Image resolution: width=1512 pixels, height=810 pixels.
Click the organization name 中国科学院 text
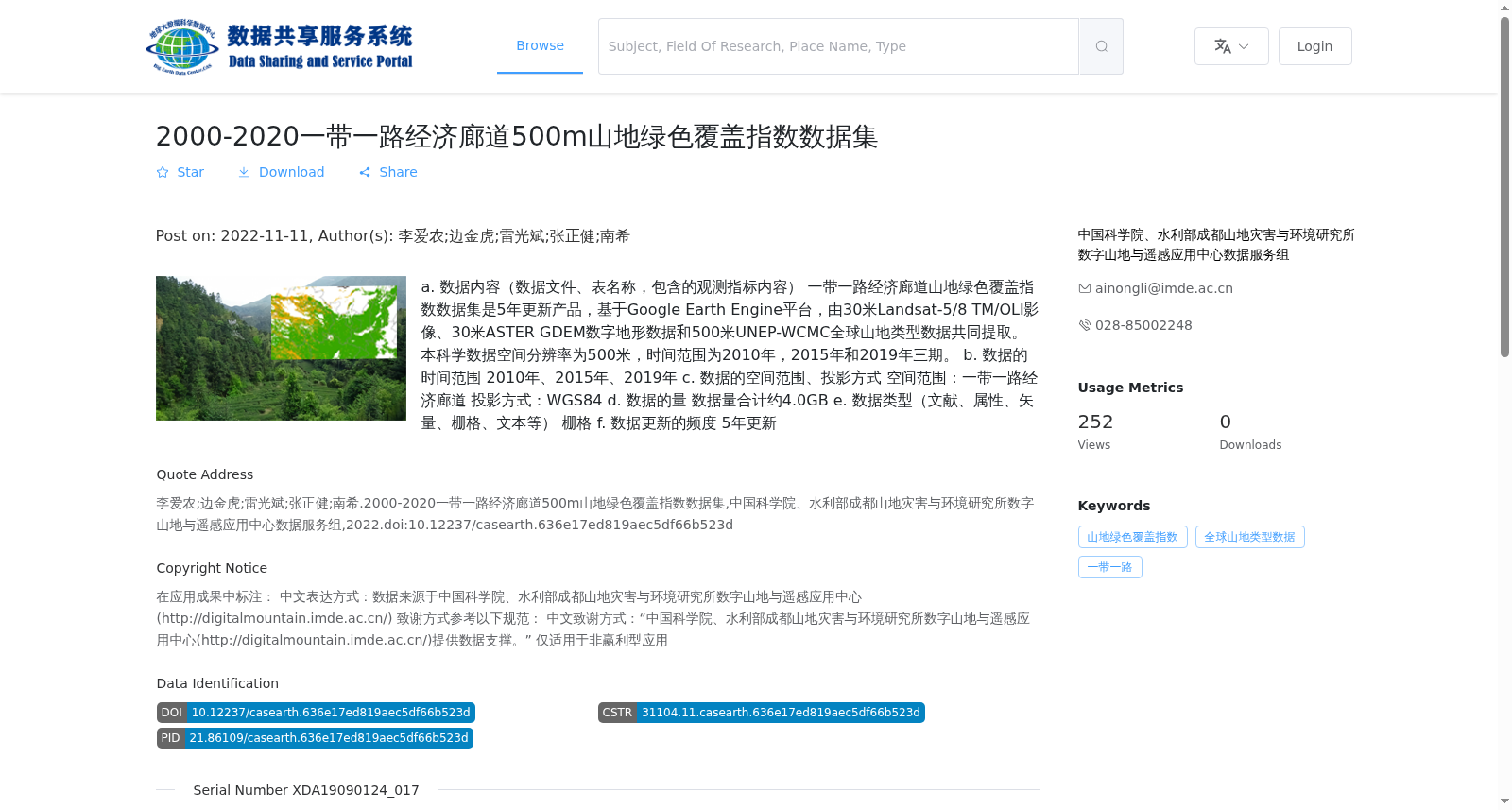pos(1216,245)
